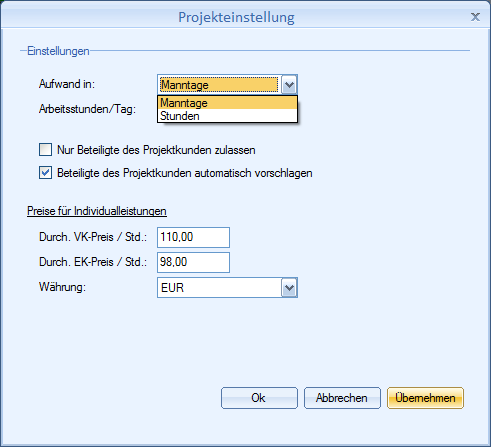Click the dropdown arrow beside Aufwand in

pyautogui.click(x=289, y=85)
